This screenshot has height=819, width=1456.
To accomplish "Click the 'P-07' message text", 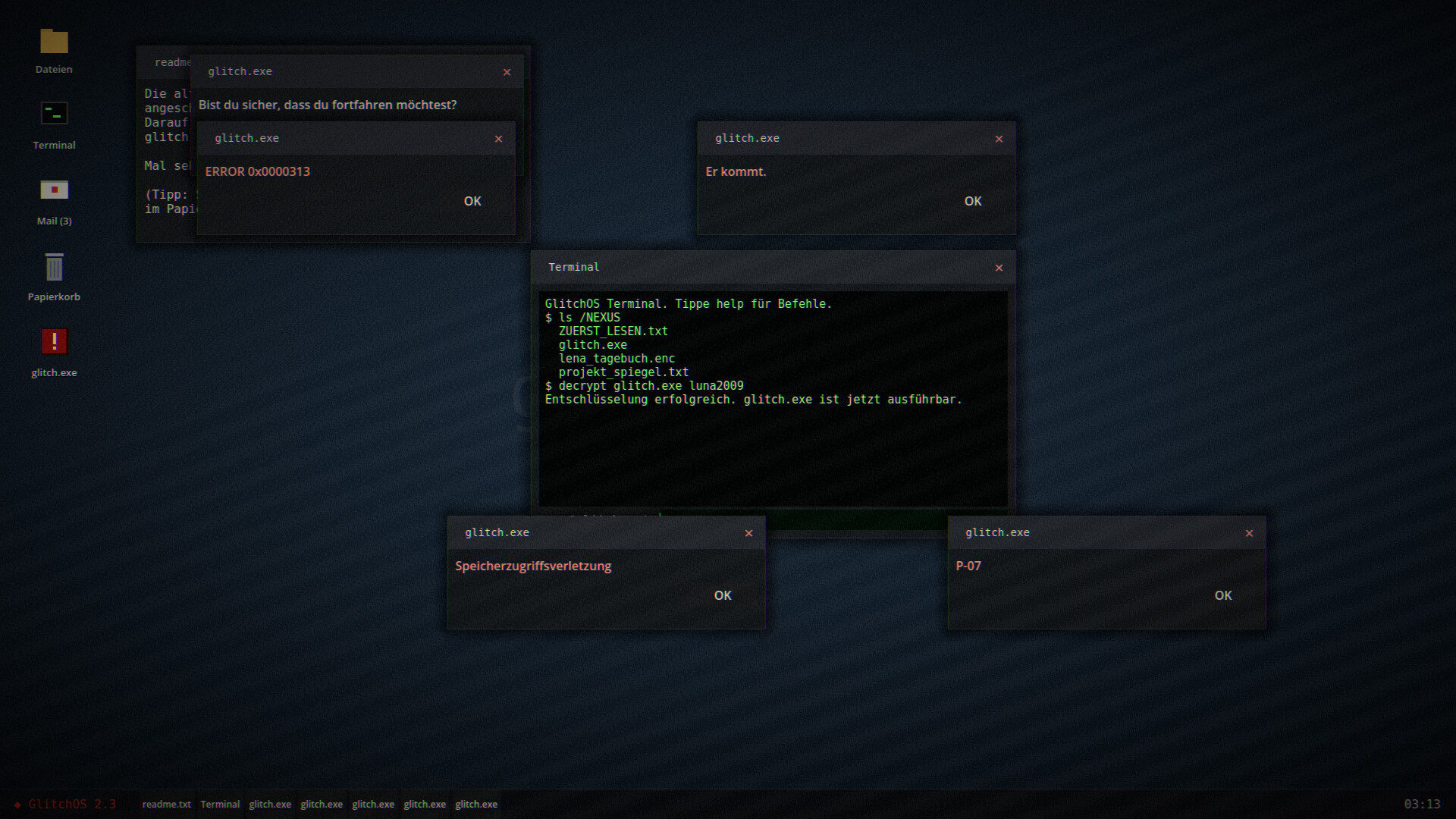I will 968,566.
